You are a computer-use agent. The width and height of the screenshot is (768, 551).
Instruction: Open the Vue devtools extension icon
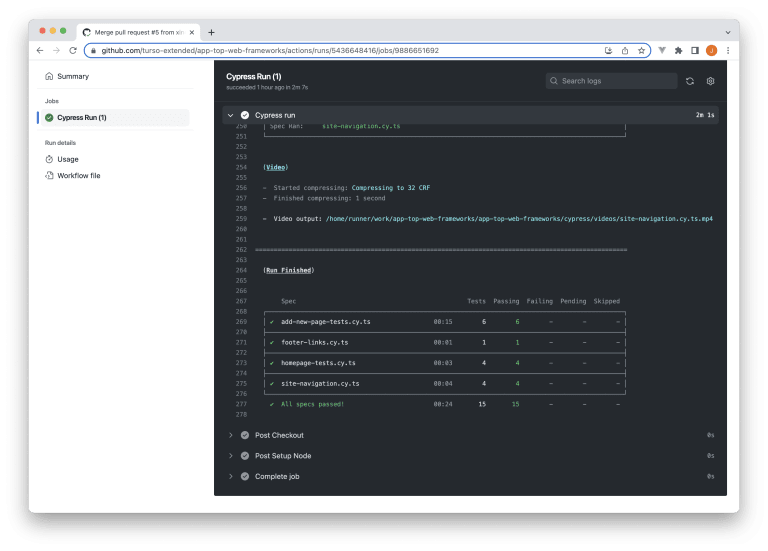pyautogui.click(x=662, y=50)
